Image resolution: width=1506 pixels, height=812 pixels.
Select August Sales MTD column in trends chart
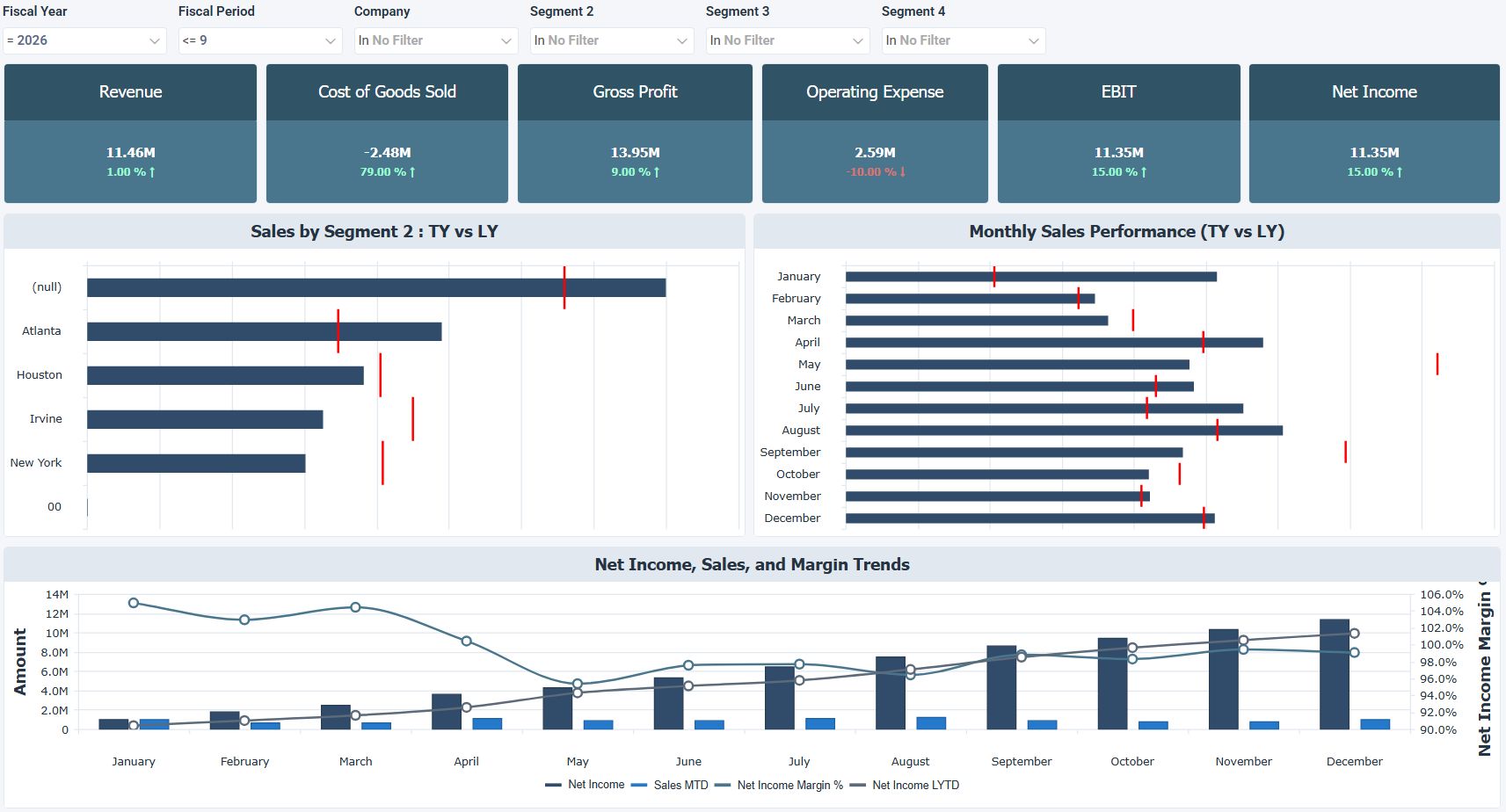coord(931,723)
